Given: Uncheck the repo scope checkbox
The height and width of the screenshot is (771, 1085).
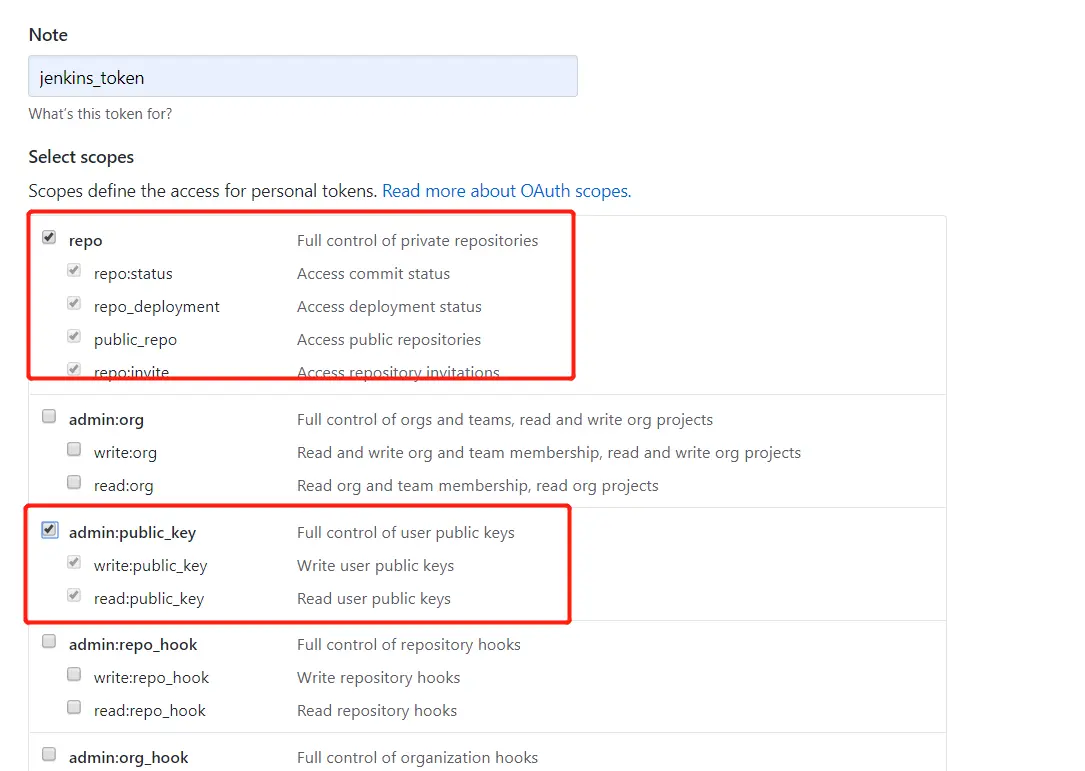Looking at the screenshot, I should coord(49,238).
